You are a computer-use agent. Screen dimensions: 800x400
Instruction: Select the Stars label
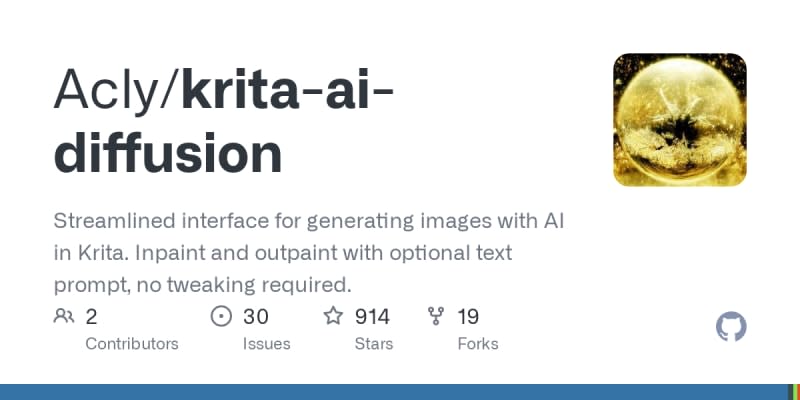(374, 343)
